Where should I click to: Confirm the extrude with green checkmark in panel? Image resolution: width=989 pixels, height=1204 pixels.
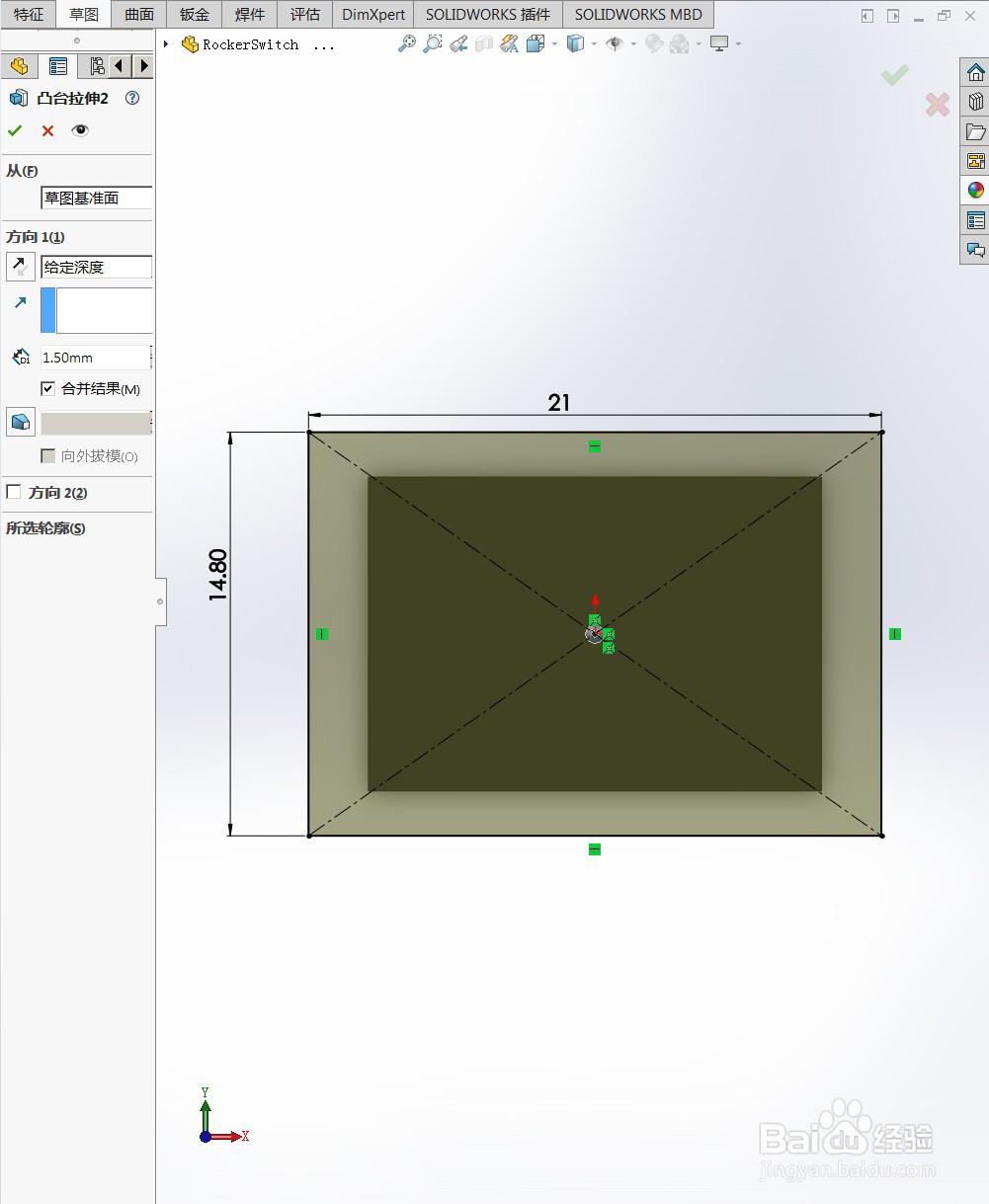15,130
